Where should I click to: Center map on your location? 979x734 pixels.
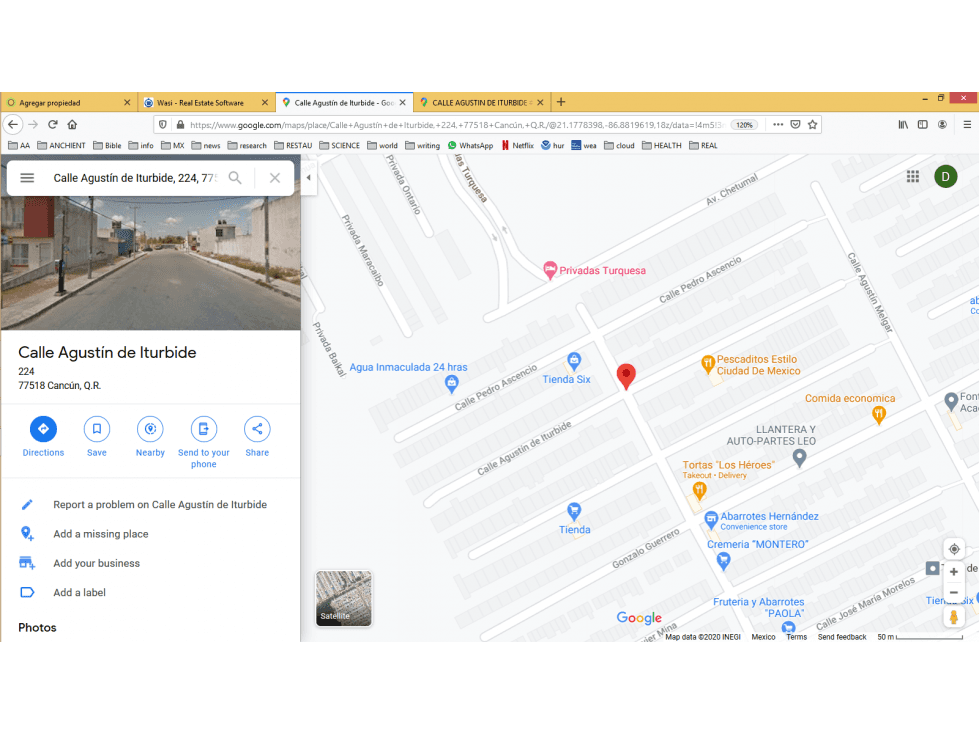click(x=954, y=549)
